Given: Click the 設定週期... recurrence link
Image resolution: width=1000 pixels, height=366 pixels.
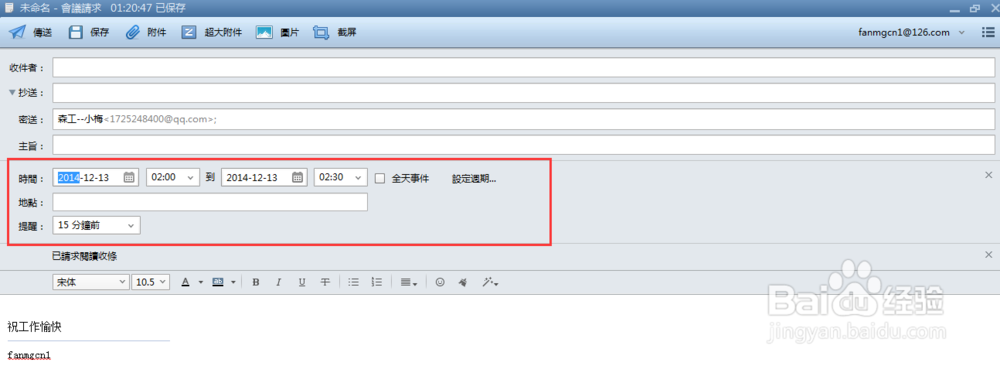Looking at the screenshot, I should tap(474, 179).
